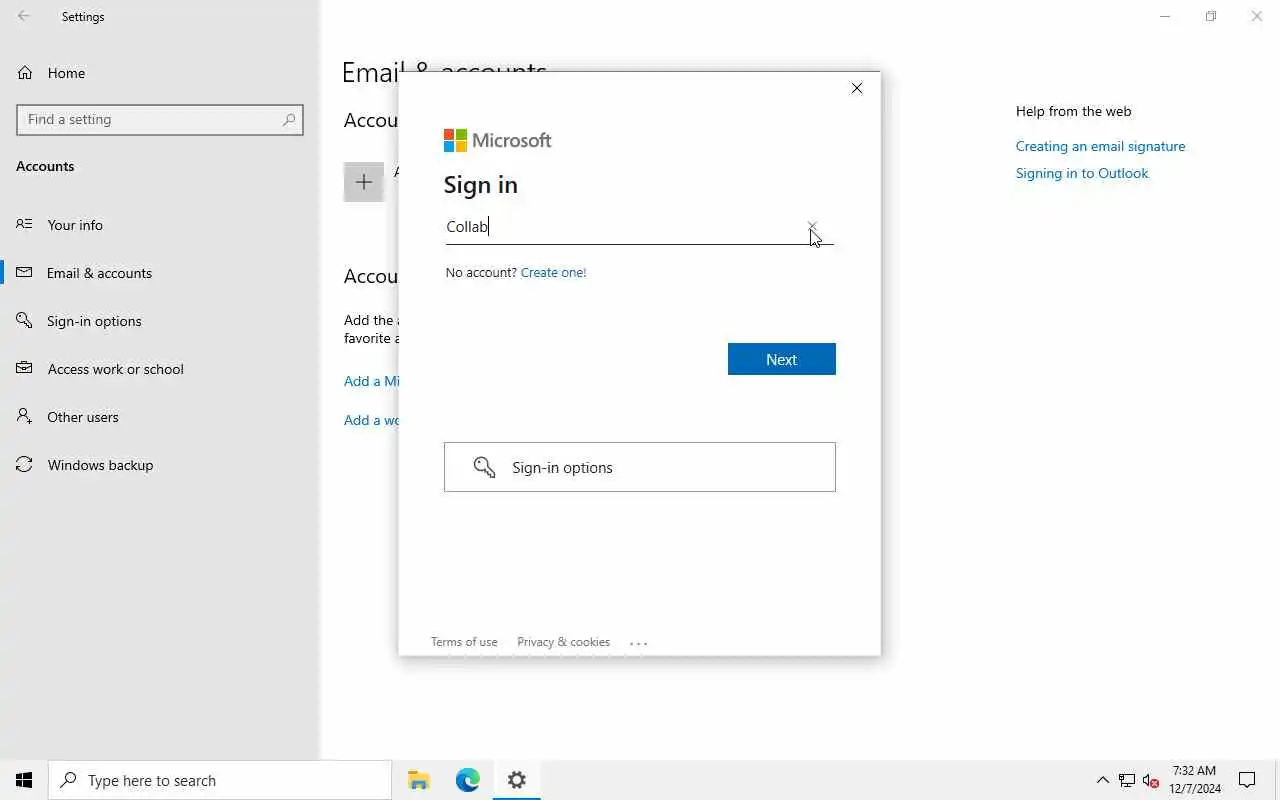Open the Terms of use link
The height and width of the screenshot is (800, 1280).
click(464, 642)
